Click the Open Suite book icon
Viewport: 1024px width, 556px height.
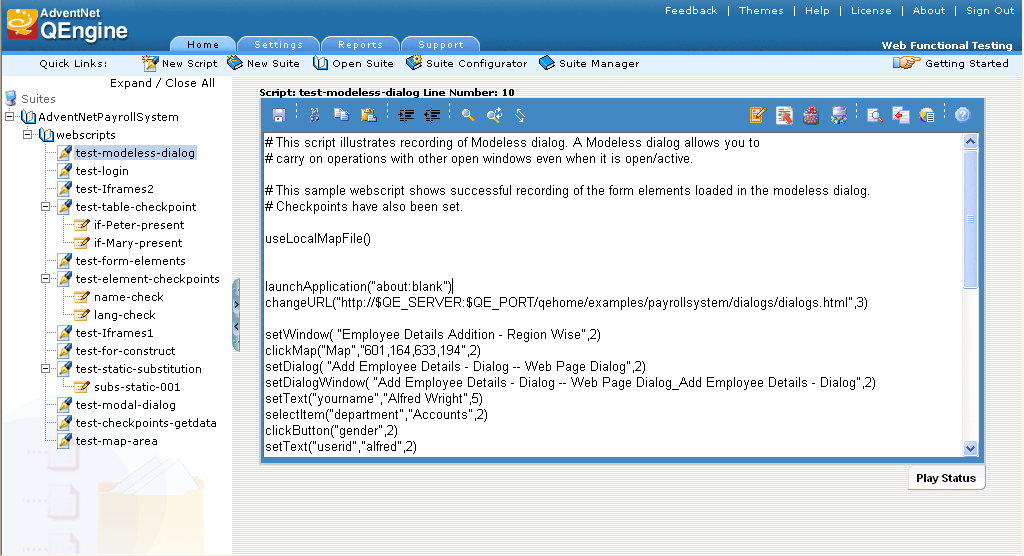(320, 63)
